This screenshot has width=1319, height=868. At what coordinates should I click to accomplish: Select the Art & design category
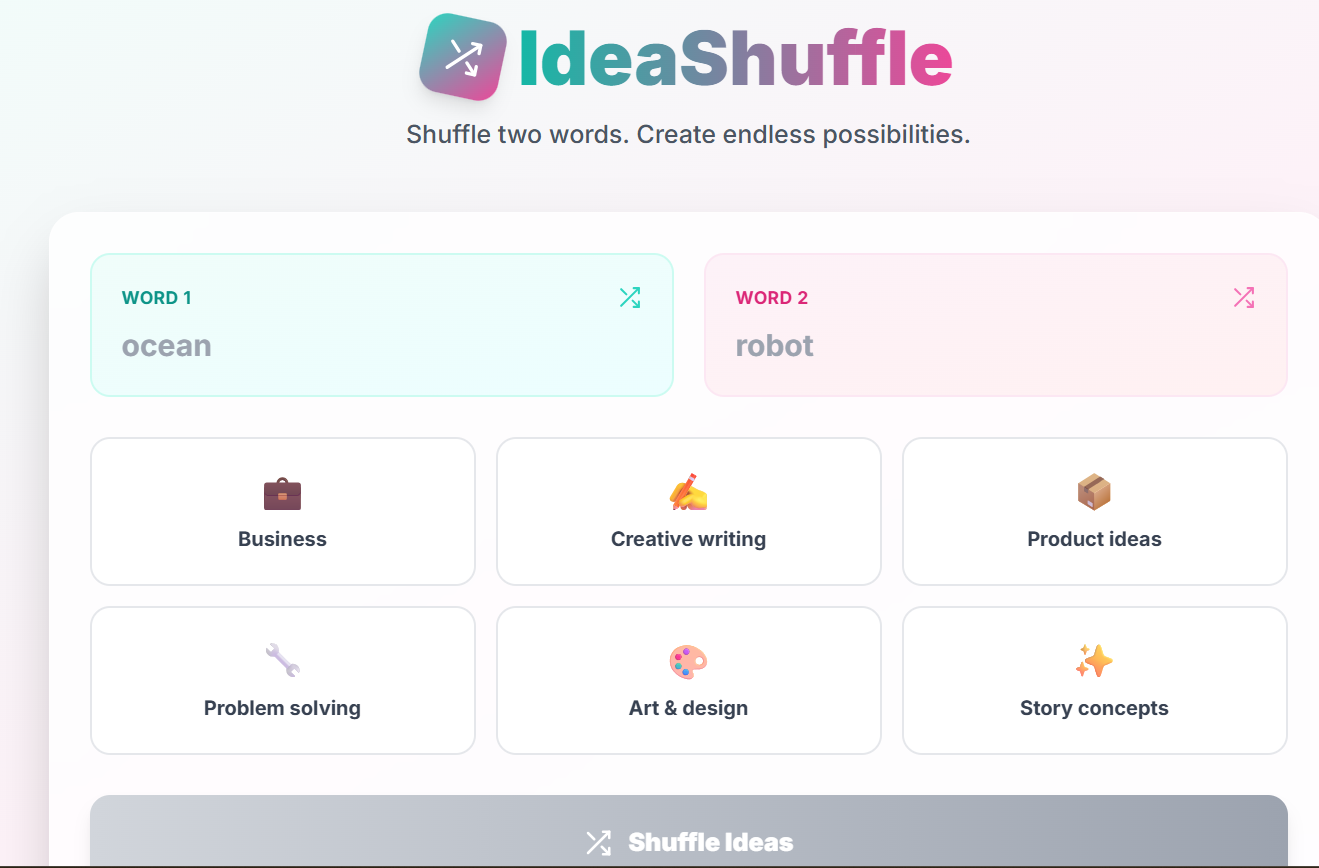(688, 680)
